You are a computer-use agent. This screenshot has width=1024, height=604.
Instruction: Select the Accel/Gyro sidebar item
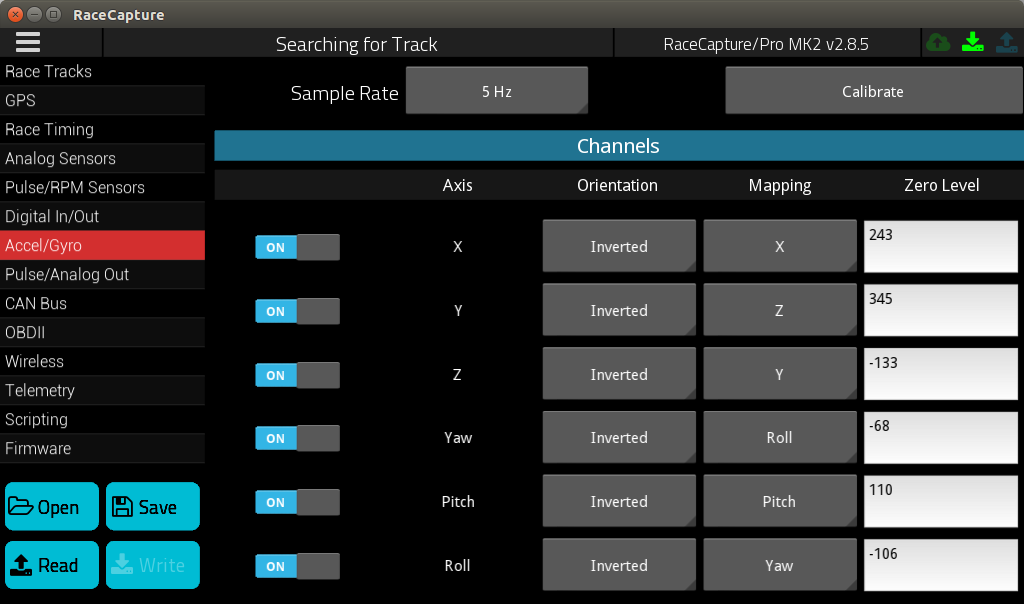103,246
